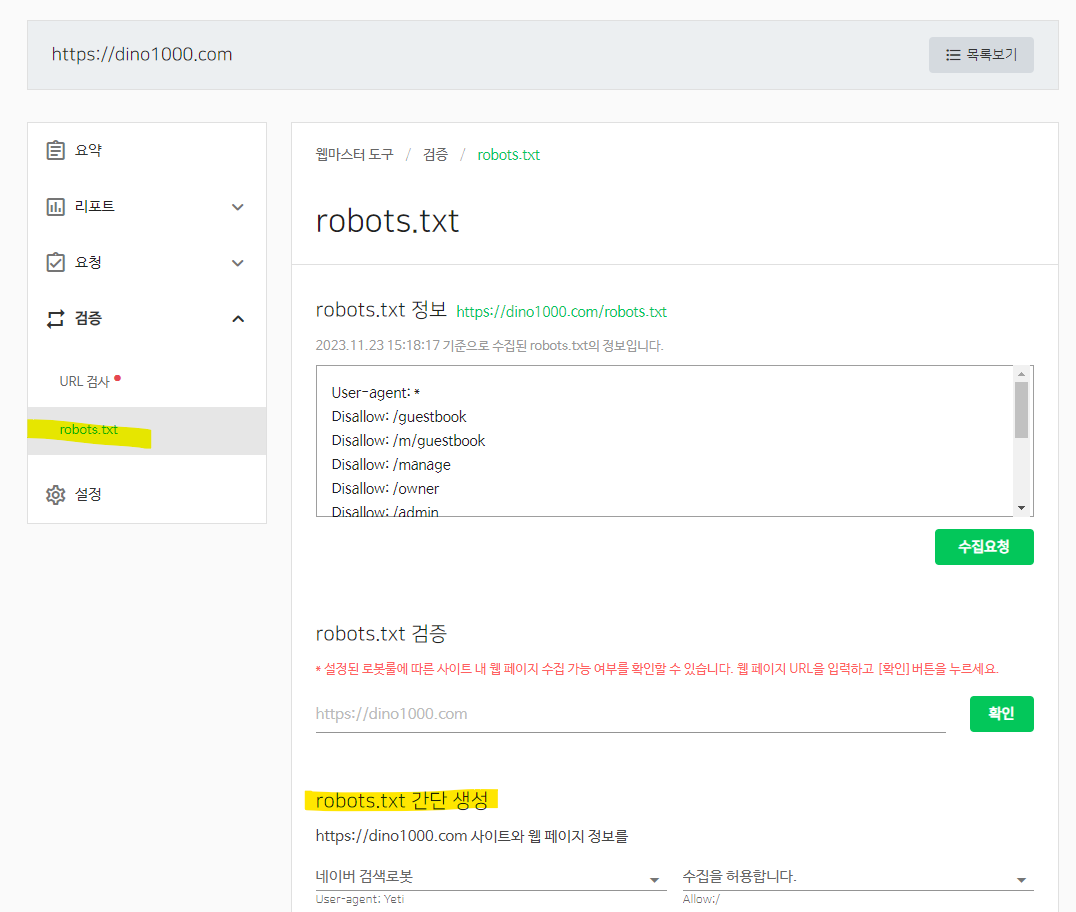Screen dimensions: 1076x912
Task: Select the 요약 summary icon in sidebar
Action: pos(56,149)
